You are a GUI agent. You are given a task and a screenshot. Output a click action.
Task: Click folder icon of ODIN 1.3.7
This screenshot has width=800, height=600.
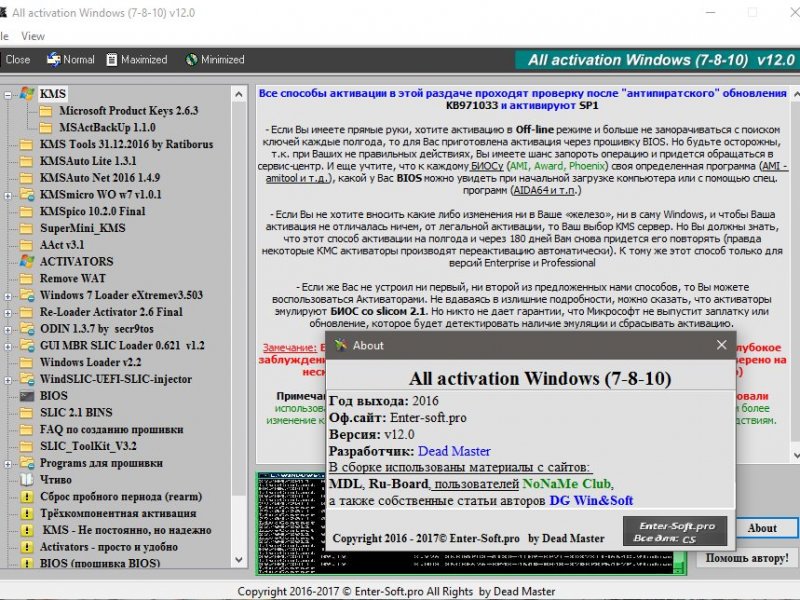27,329
